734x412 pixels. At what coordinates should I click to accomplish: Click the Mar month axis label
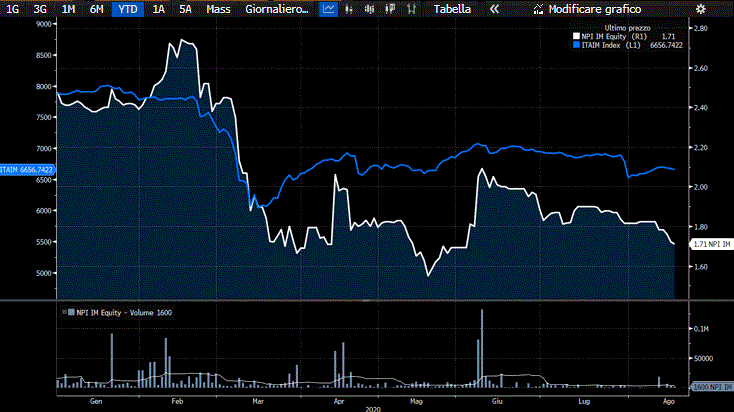tap(258, 401)
